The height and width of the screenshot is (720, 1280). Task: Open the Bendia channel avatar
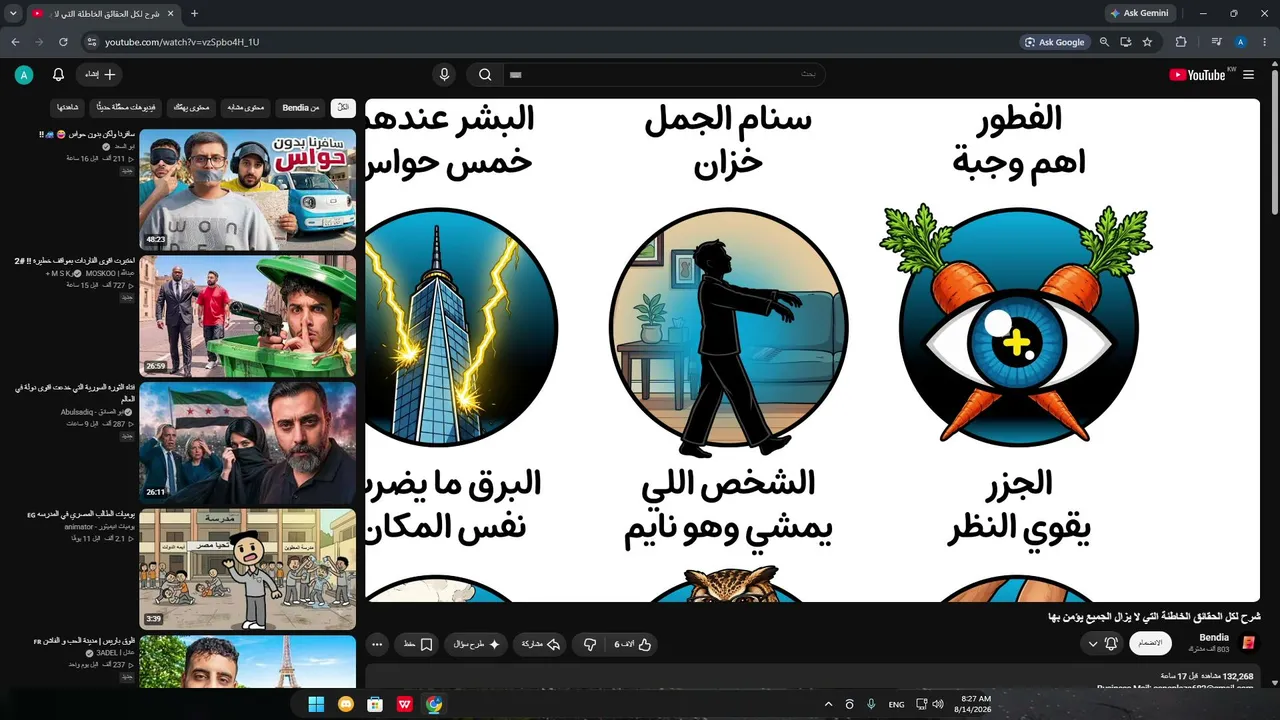click(x=1248, y=643)
